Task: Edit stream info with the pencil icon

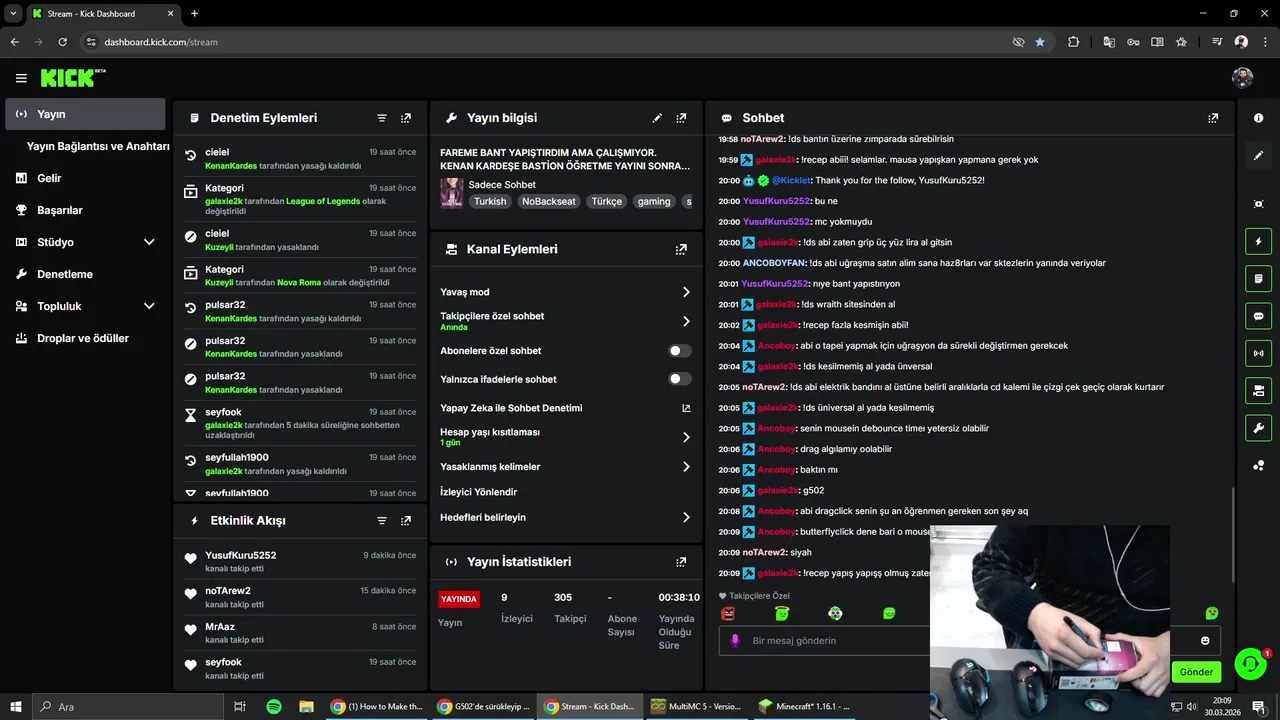Action: 657,118
